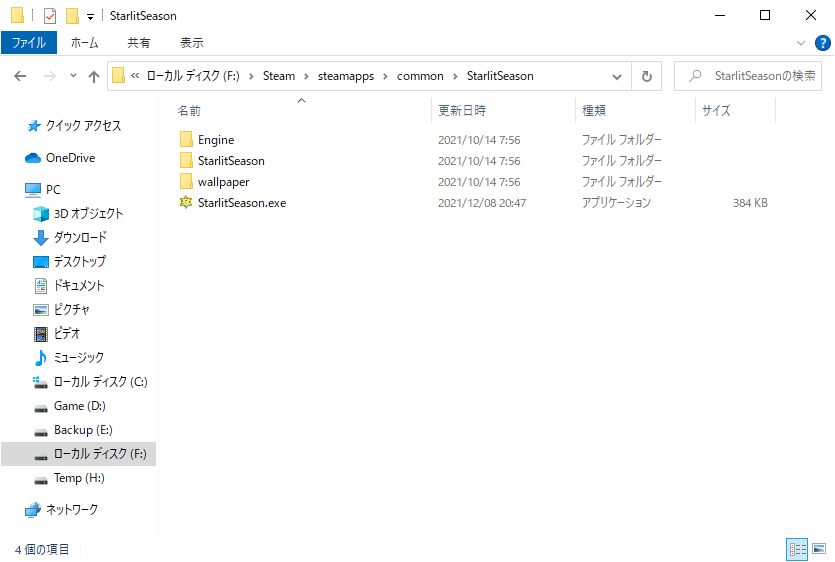The image size is (835, 562).
Task: Click the folder icon in address bar
Action: click(x=119, y=76)
